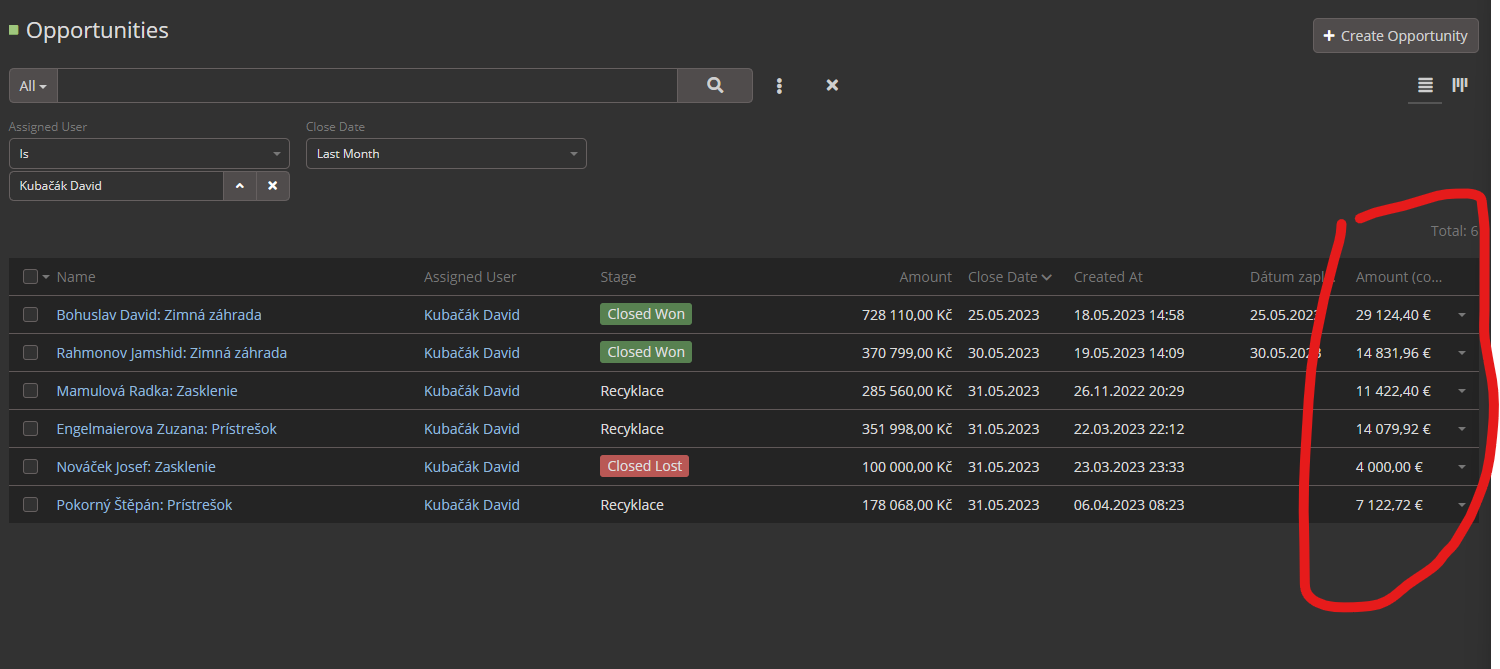The height and width of the screenshot is (669, 1500).
Task: Open row actions for Bohuslav David opportunity
Action: coord(1462,315)
